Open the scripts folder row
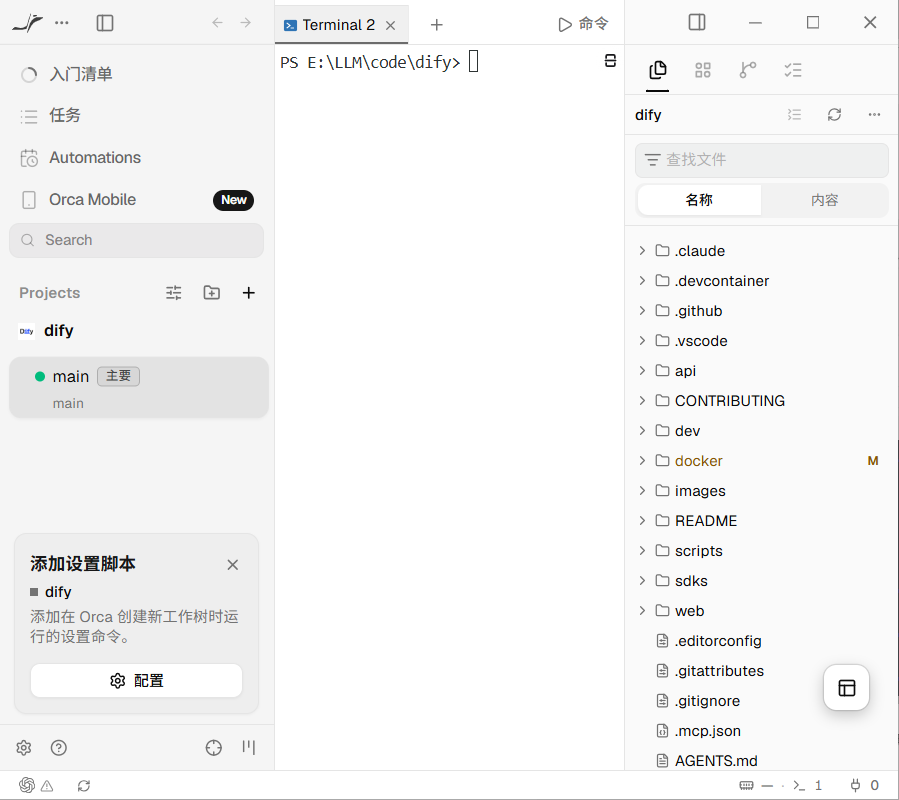 pyautogui.click(x=761, y=551)
